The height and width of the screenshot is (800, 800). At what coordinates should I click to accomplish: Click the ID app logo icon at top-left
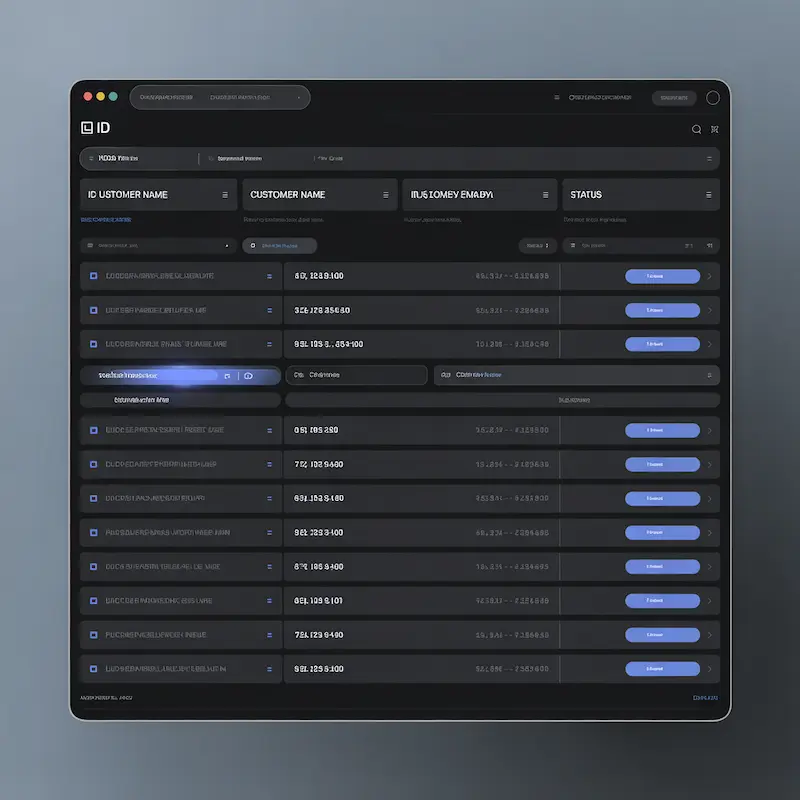88,128
